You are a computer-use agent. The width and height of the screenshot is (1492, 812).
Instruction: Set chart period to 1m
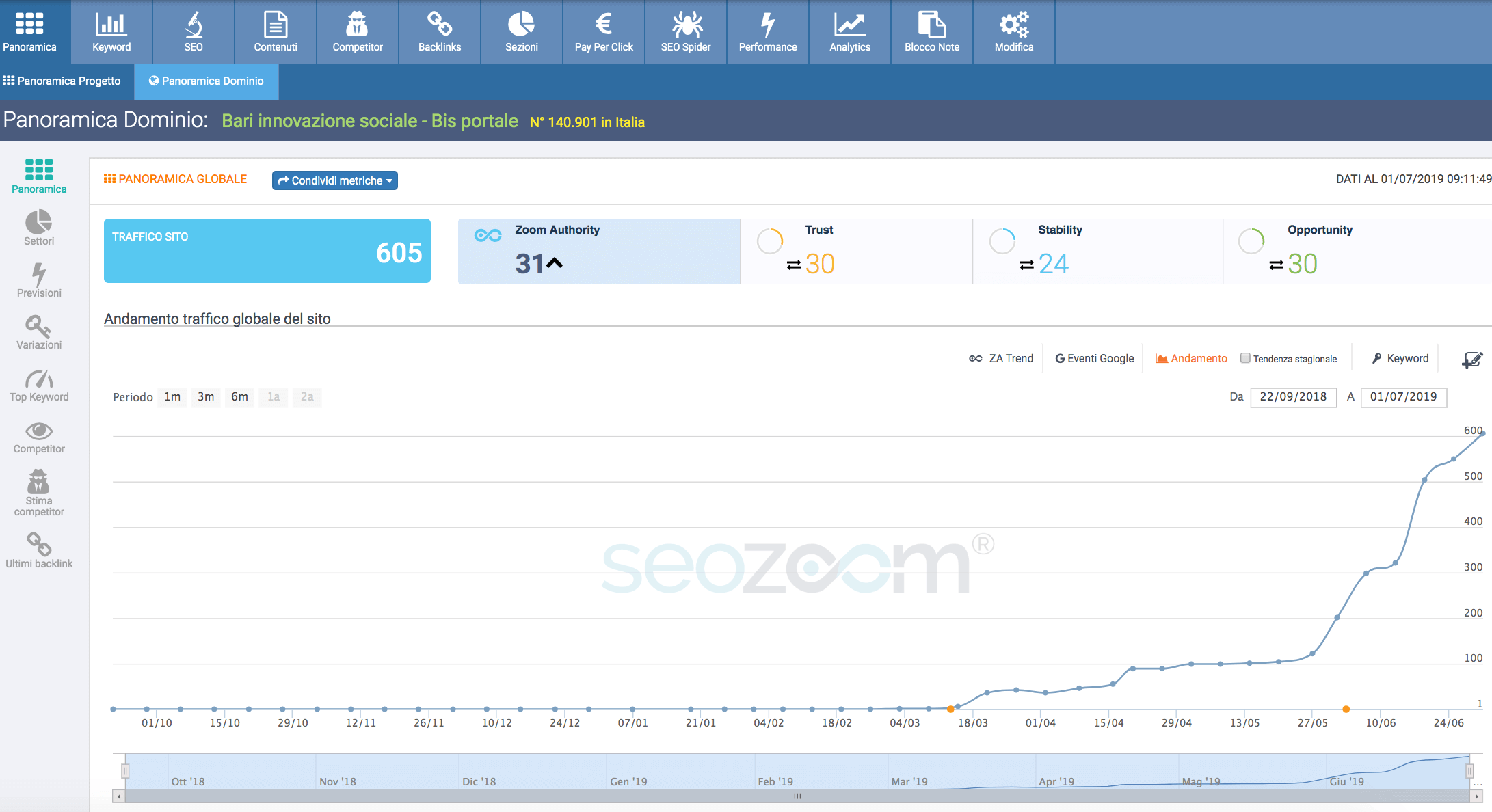coord(172,396)
